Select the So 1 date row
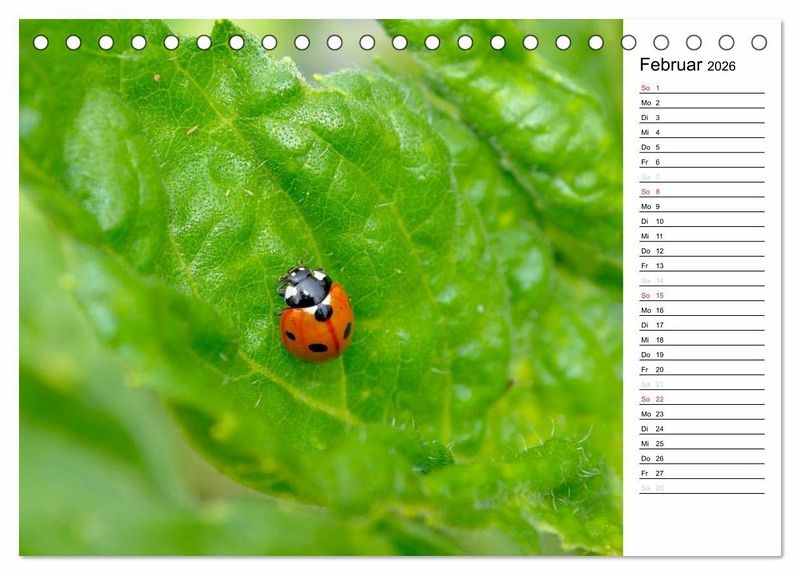The image size is (800, 575). [702, 88]
